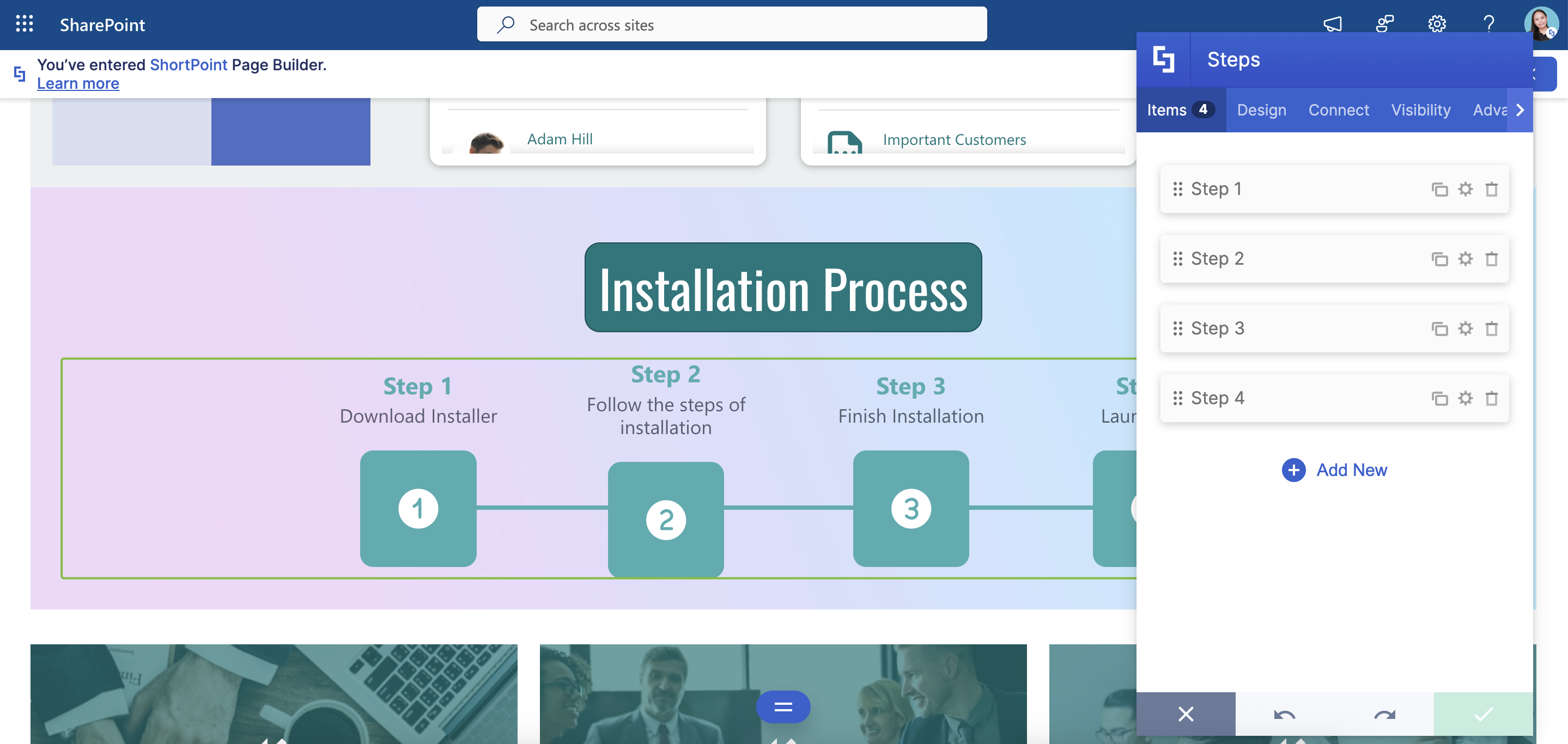
Task: Duplicate the Step 3 item
Action: coord(1439,328)
